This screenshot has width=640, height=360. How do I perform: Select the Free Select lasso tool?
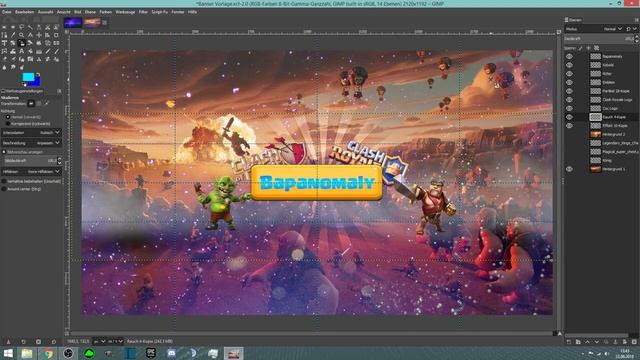click(x=21, y=27)
